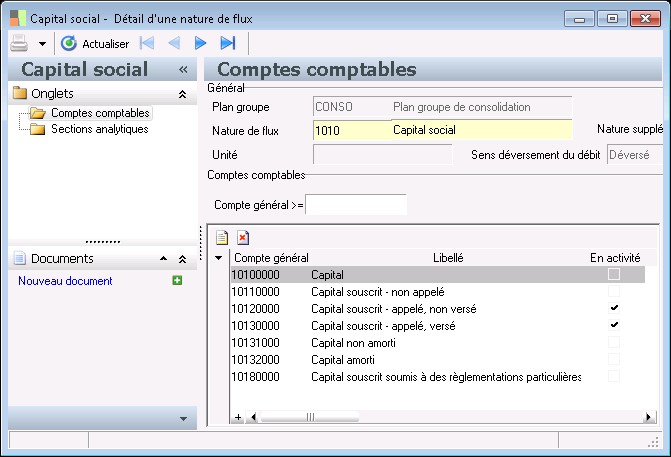
Task: Click bottom dropdown arrow of left panel
Action: click(x=183, y=418)
